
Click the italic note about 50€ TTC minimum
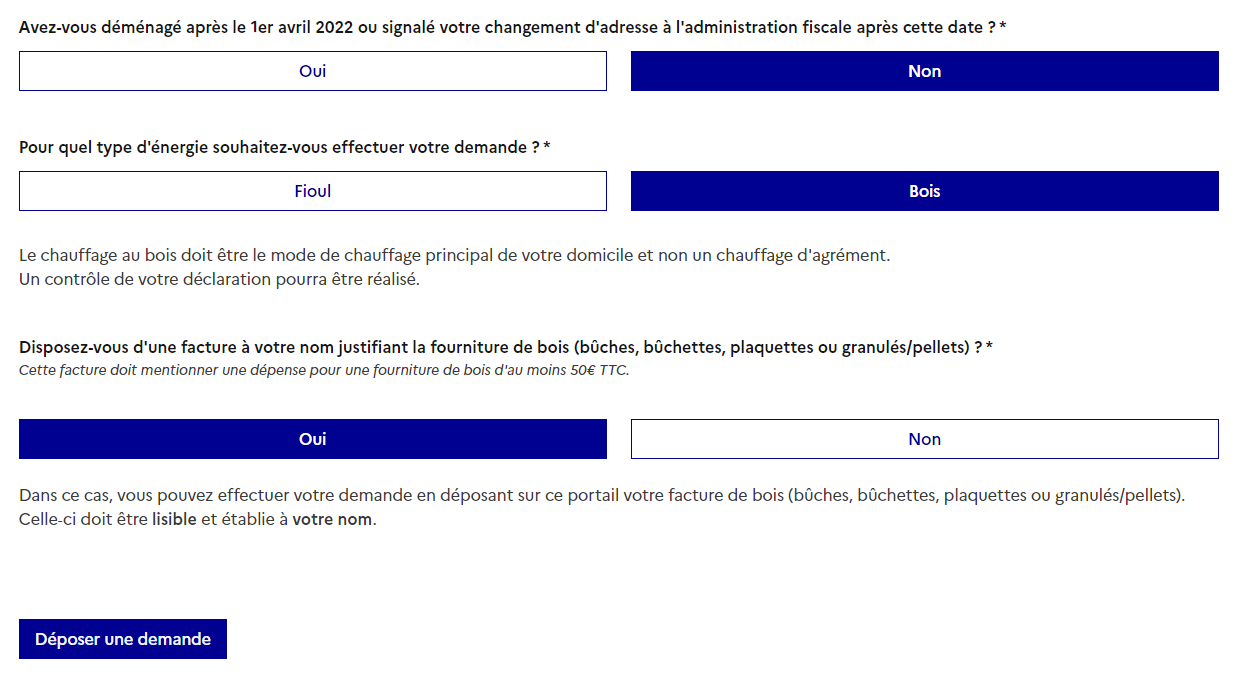click(324, 370)
